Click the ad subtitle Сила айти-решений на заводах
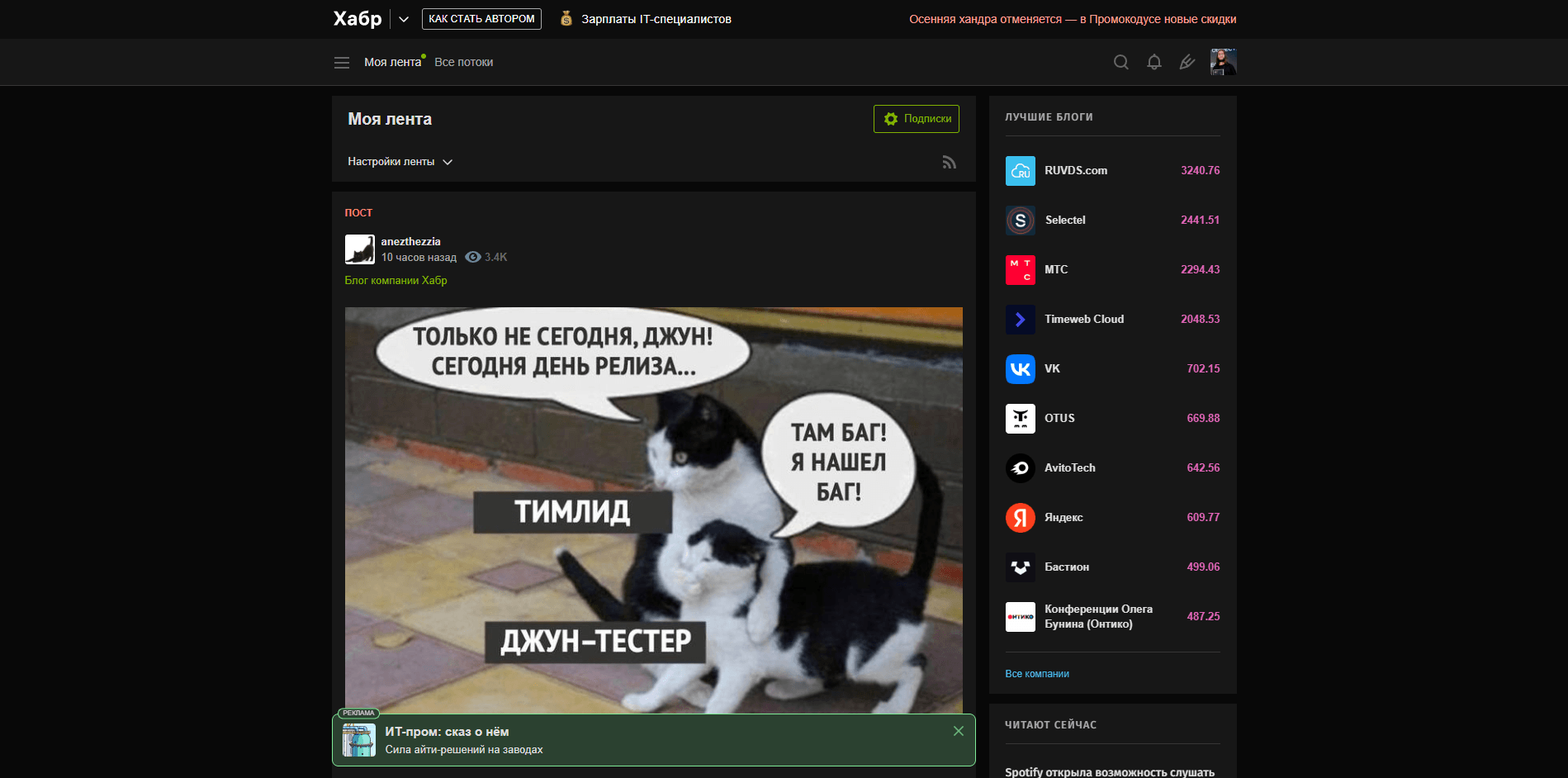 (x=464, y=750)
